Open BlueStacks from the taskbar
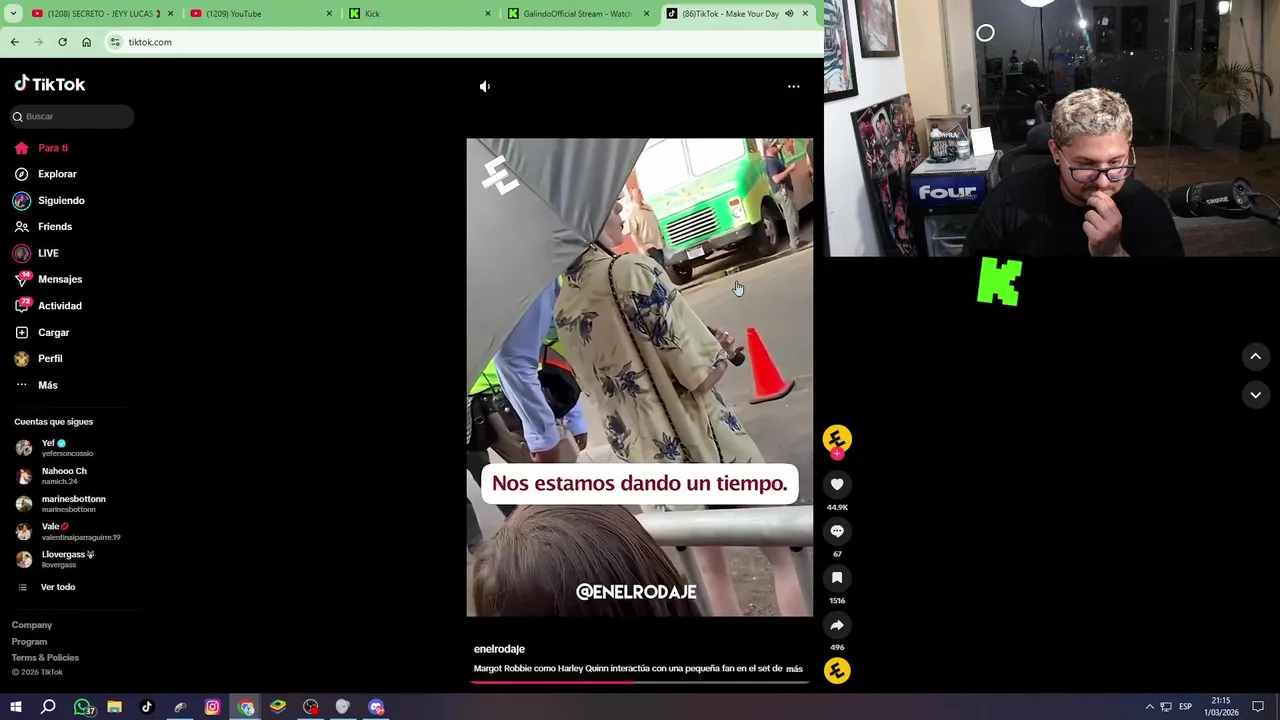Image resolution: width=1280 pixels, height=720 pixels. point(278,707)
